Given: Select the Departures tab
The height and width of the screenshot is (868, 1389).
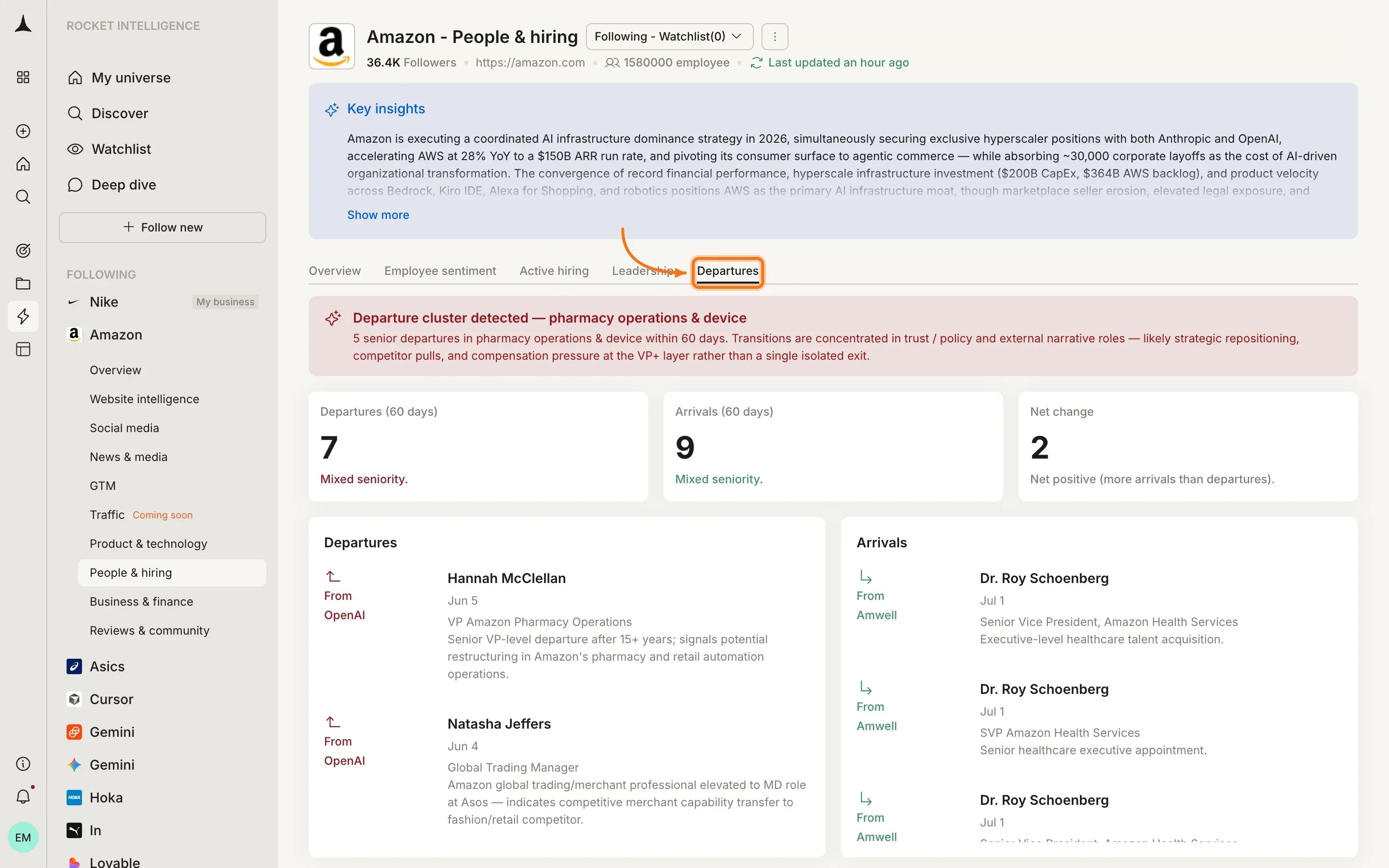Looking at the screenshot, I should (x=727, y=271).
